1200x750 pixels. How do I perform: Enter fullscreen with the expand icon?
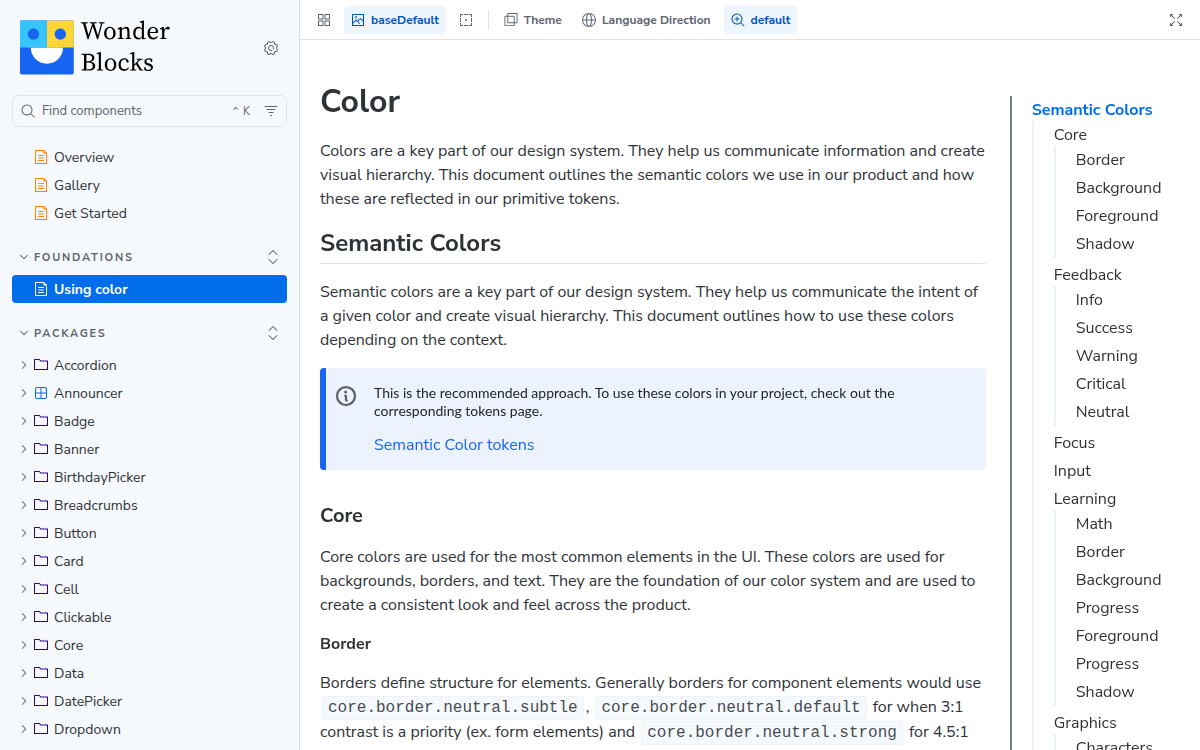1176,20
